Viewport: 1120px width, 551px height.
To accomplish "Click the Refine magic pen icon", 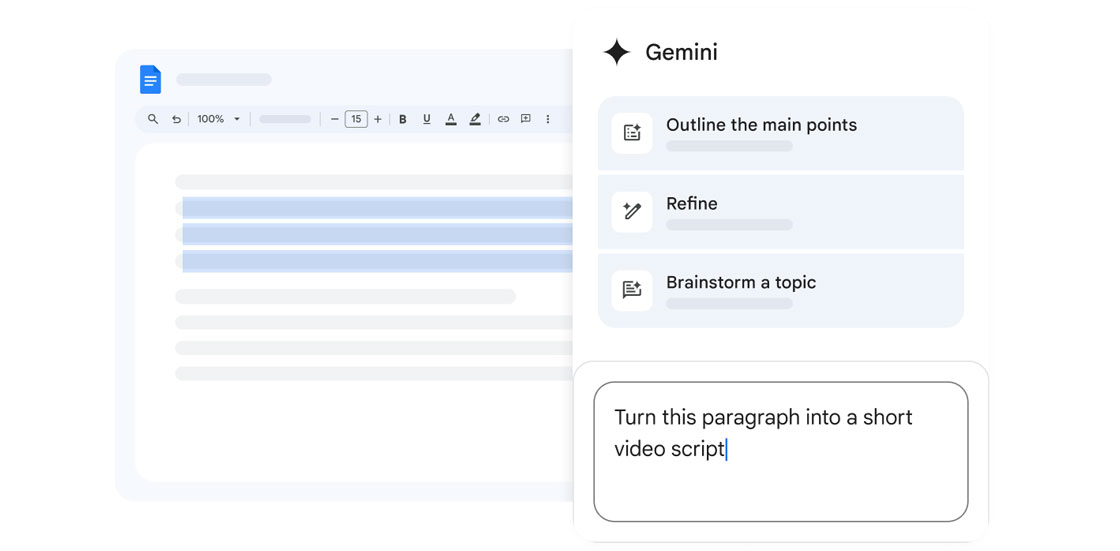I will (632, 212).
